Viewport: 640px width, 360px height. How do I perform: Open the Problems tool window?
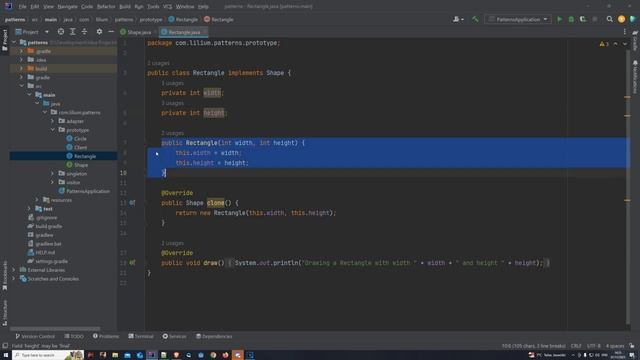tap(106, 336)
